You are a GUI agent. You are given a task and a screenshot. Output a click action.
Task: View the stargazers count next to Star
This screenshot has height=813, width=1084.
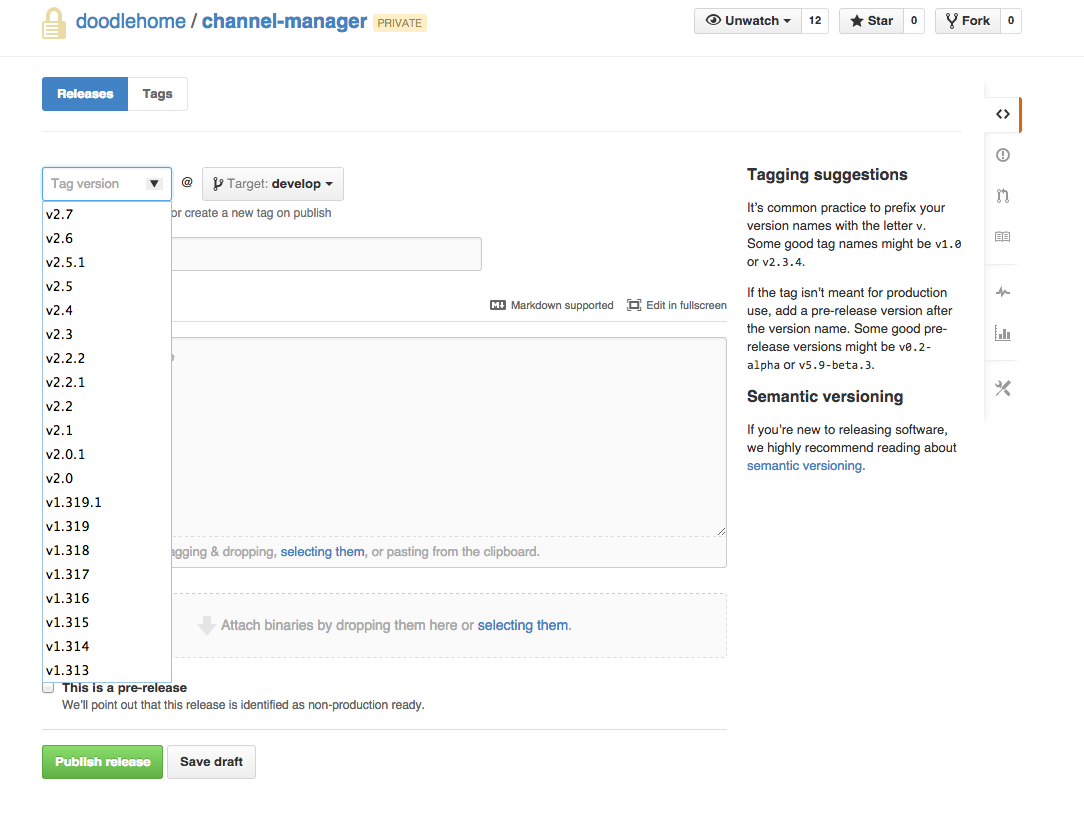(914, 21)
